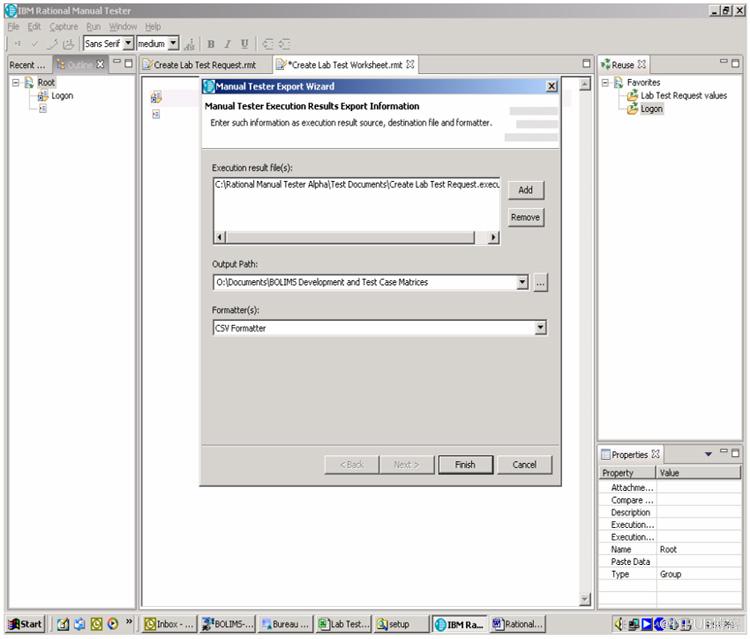
Task: Switch to Create Lab Test Worksheet.rmt tab
Action: [x=345, y=65]
